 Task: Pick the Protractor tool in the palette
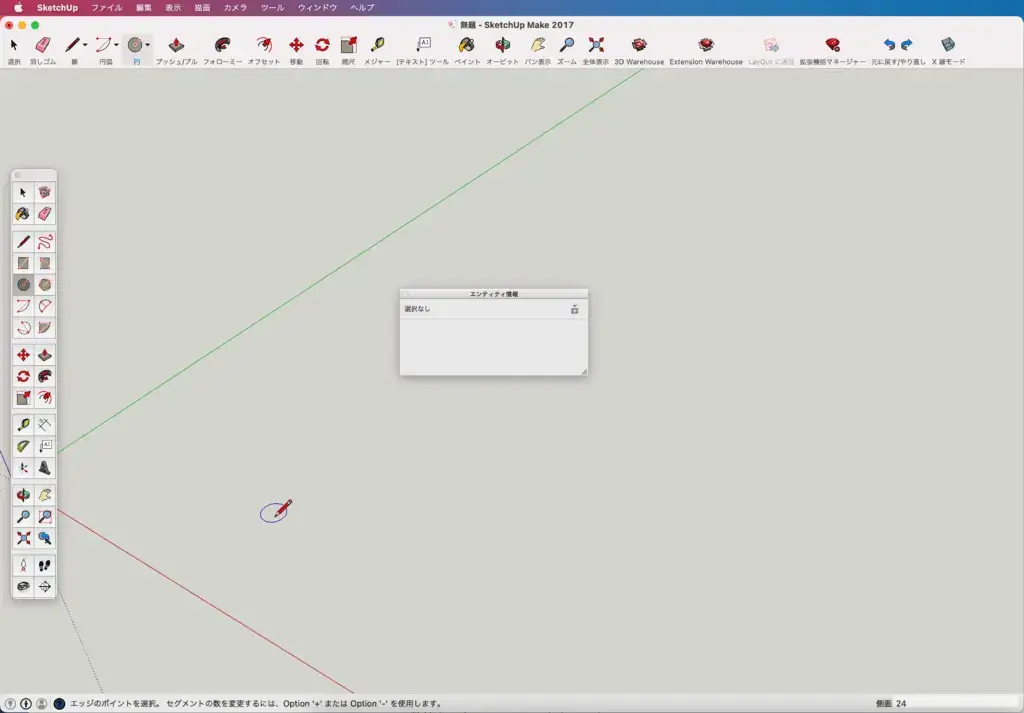point(24,447)
